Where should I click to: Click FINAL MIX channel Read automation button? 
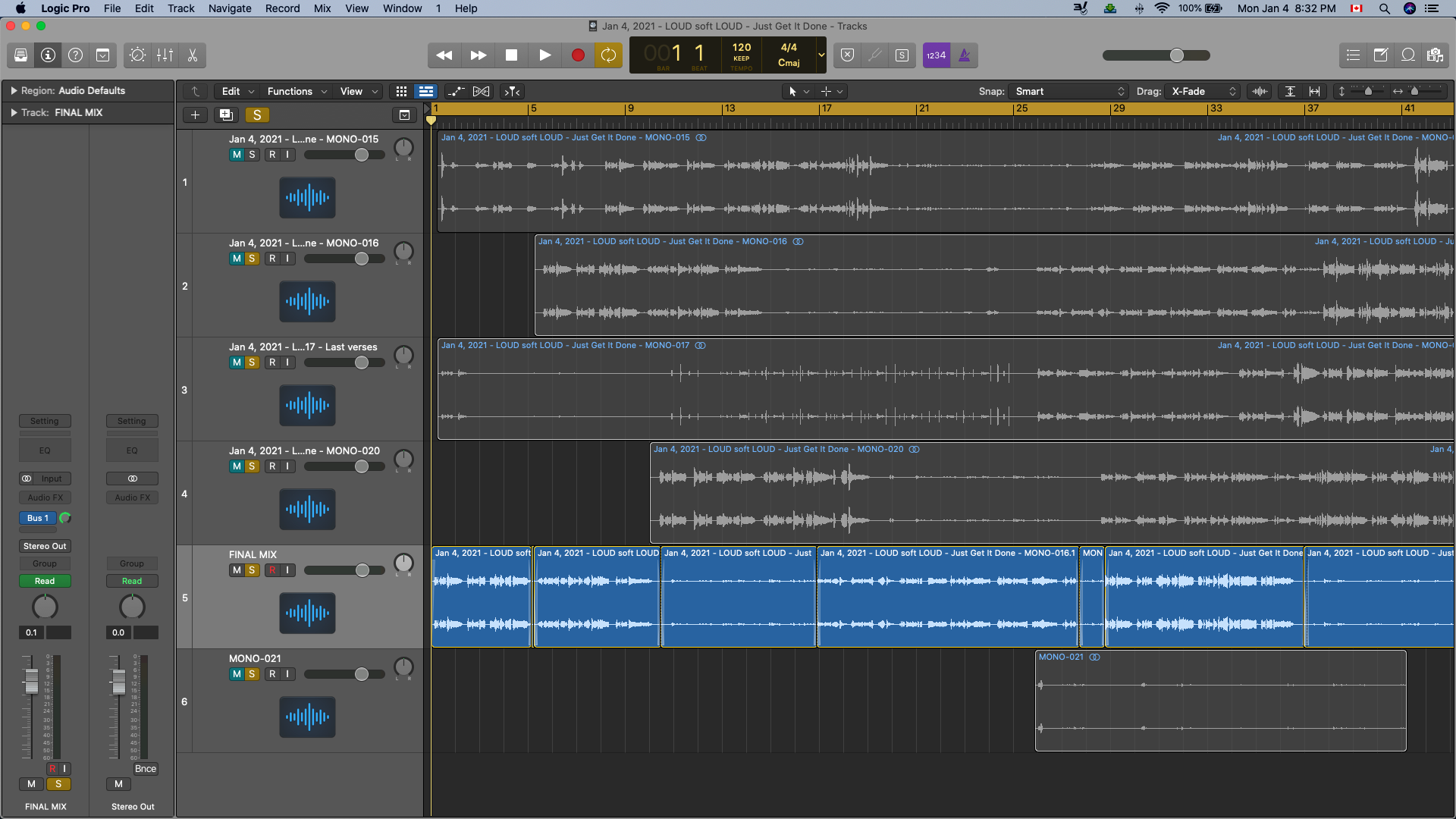pyautogui.click(x=45, y=582)
